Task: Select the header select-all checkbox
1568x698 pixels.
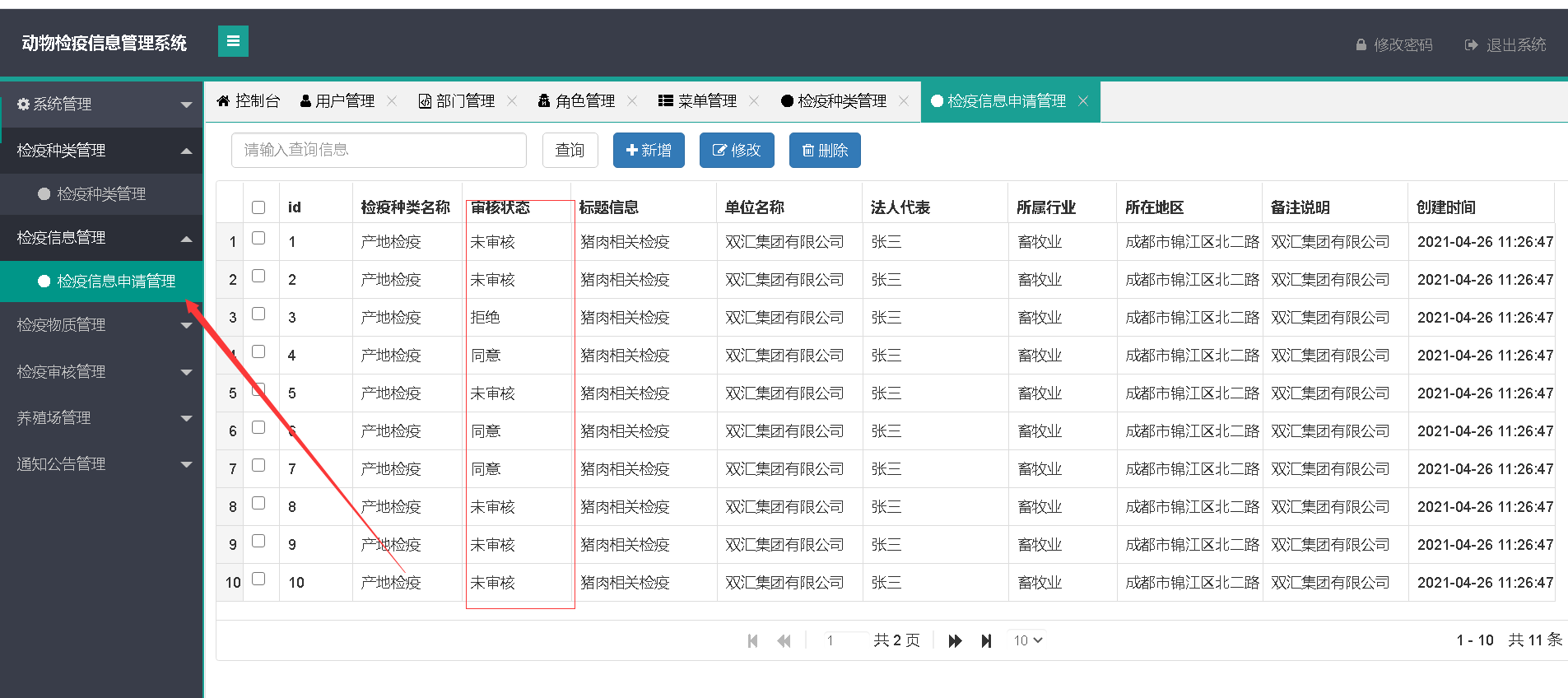Action: click(x=258, y=207)
